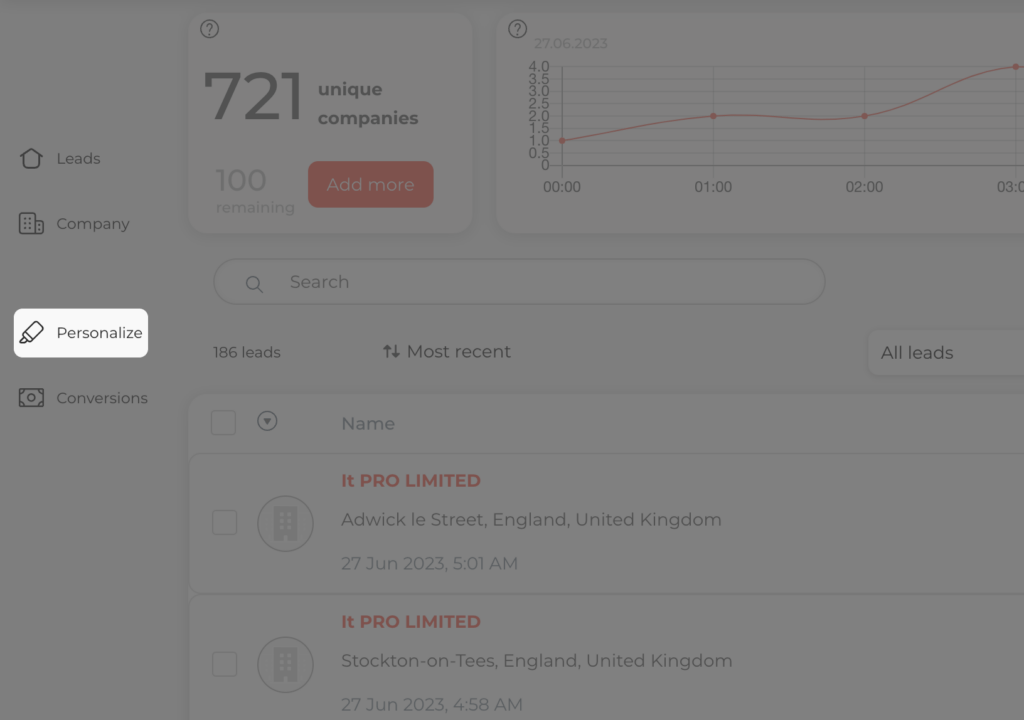Open the Conversions money icon
This screenshot has width=1024, height=720.
31,397
